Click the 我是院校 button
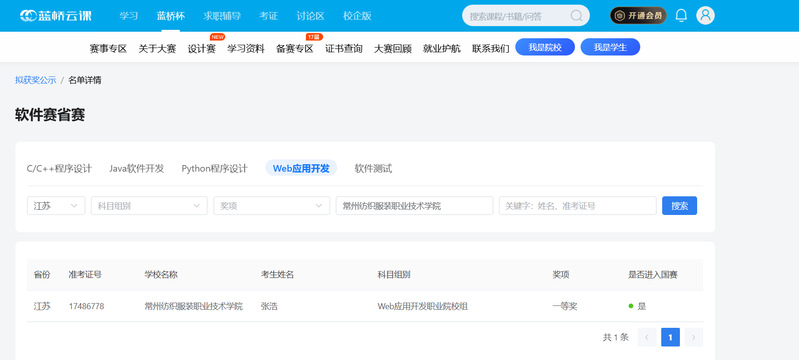Image resolution: width=799 pixels, height=360 pixels. [x=545, y=47]
